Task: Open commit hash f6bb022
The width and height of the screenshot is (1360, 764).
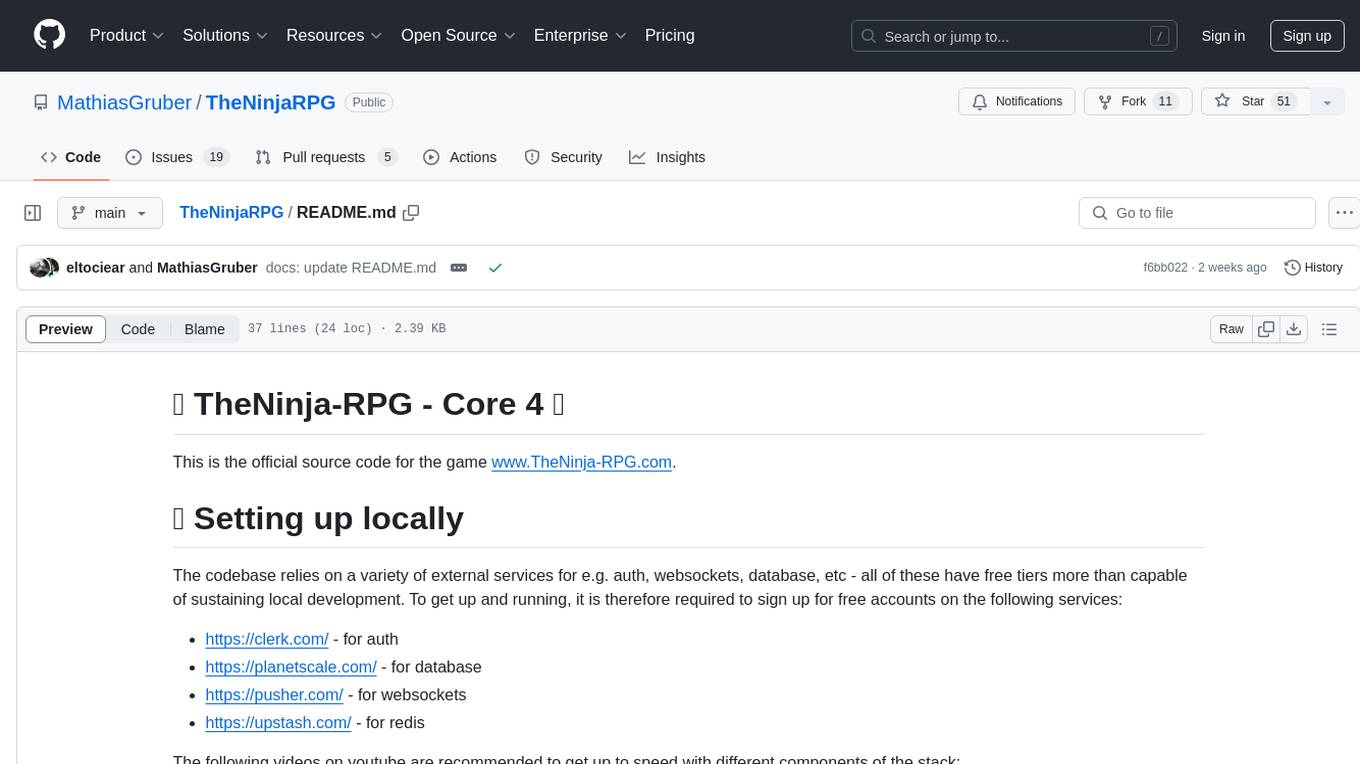Action: tap(1165, 268)
